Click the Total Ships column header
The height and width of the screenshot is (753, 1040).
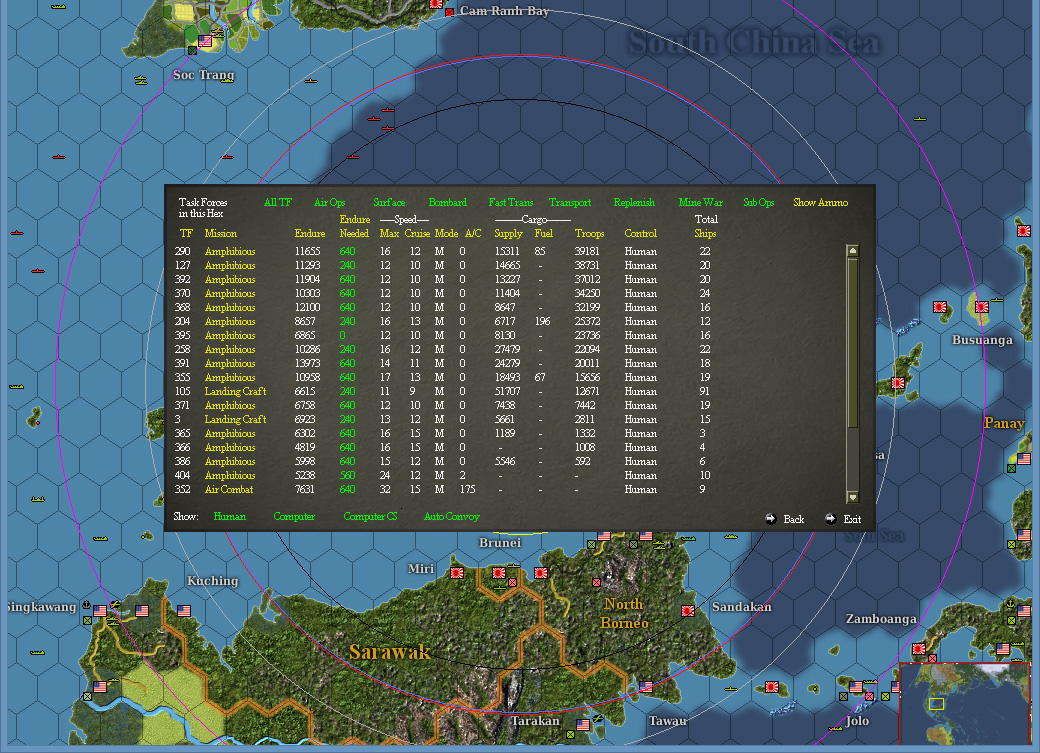coord(705,226)
